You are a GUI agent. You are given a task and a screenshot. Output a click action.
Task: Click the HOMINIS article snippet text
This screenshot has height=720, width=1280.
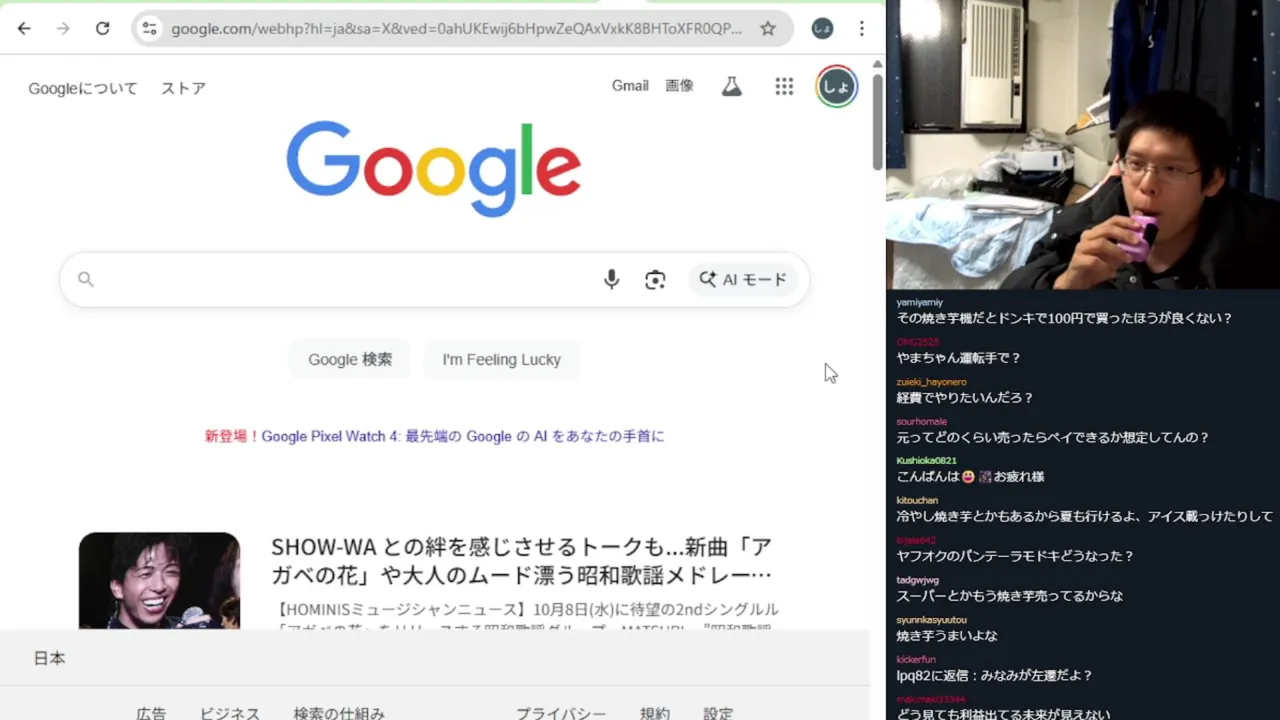tap(525, 618)
